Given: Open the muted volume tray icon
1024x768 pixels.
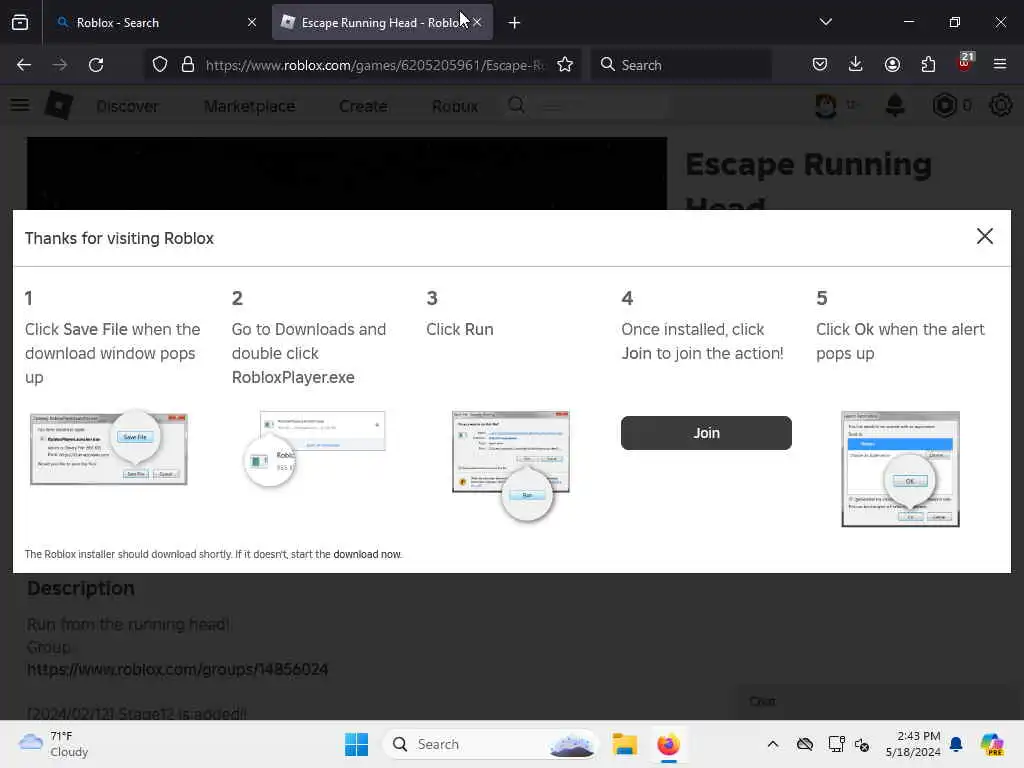Looking at the screenshot, I should click(x=862, y=744).
